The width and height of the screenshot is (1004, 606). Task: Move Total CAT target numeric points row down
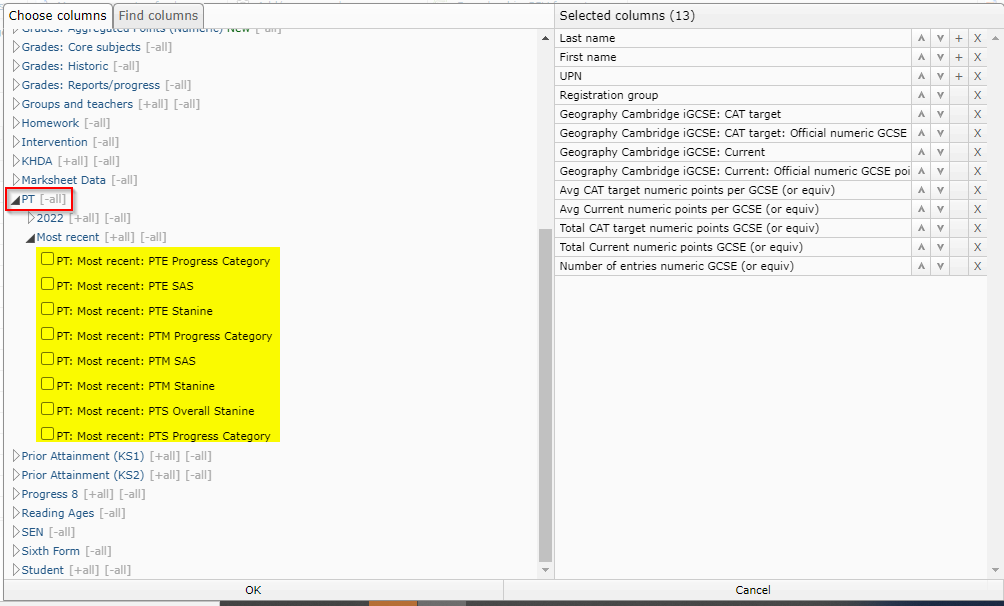[x=940, y=228]
